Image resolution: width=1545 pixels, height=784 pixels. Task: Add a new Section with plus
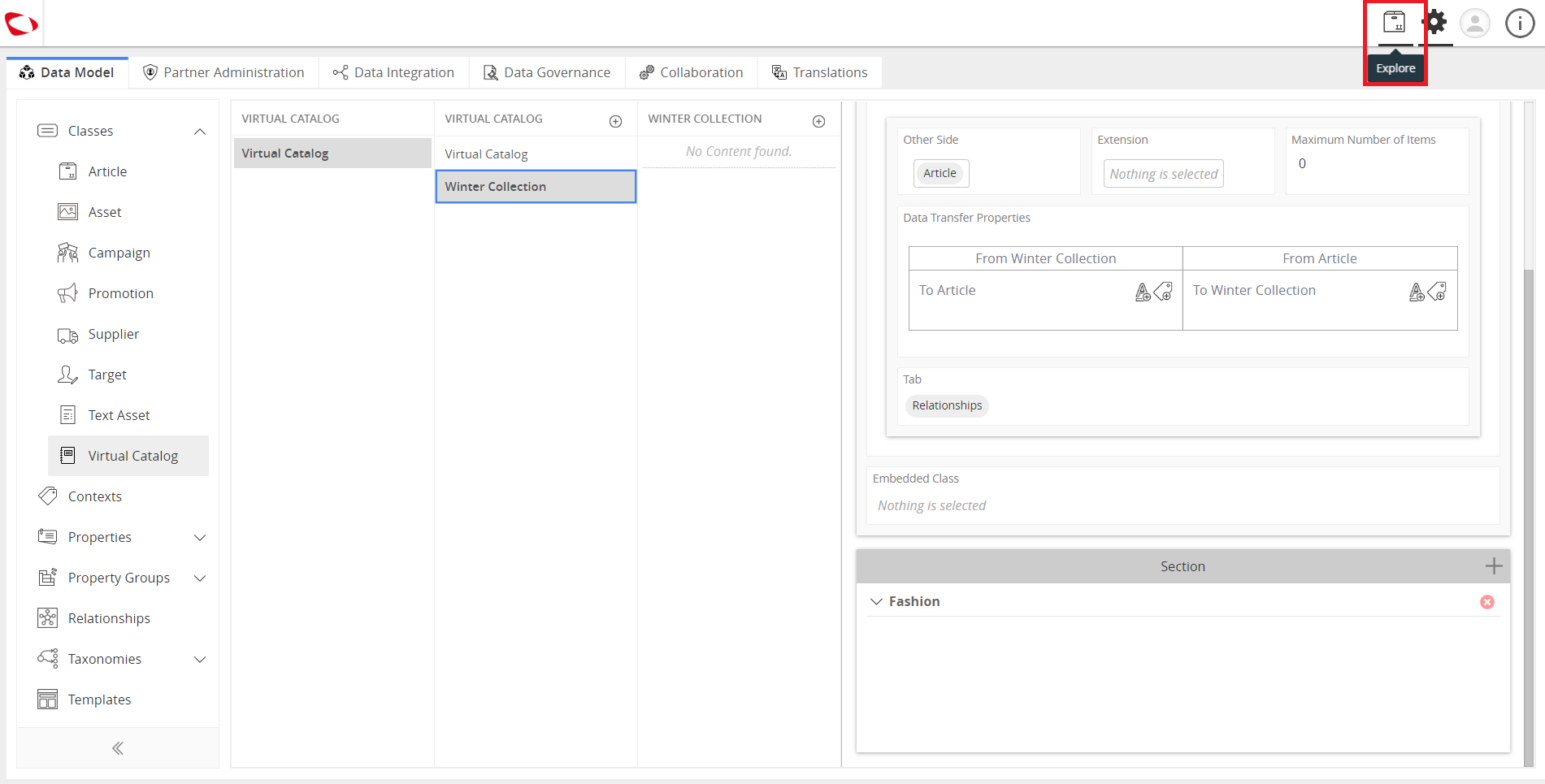pyautogui.click(x=1494, y=566)
